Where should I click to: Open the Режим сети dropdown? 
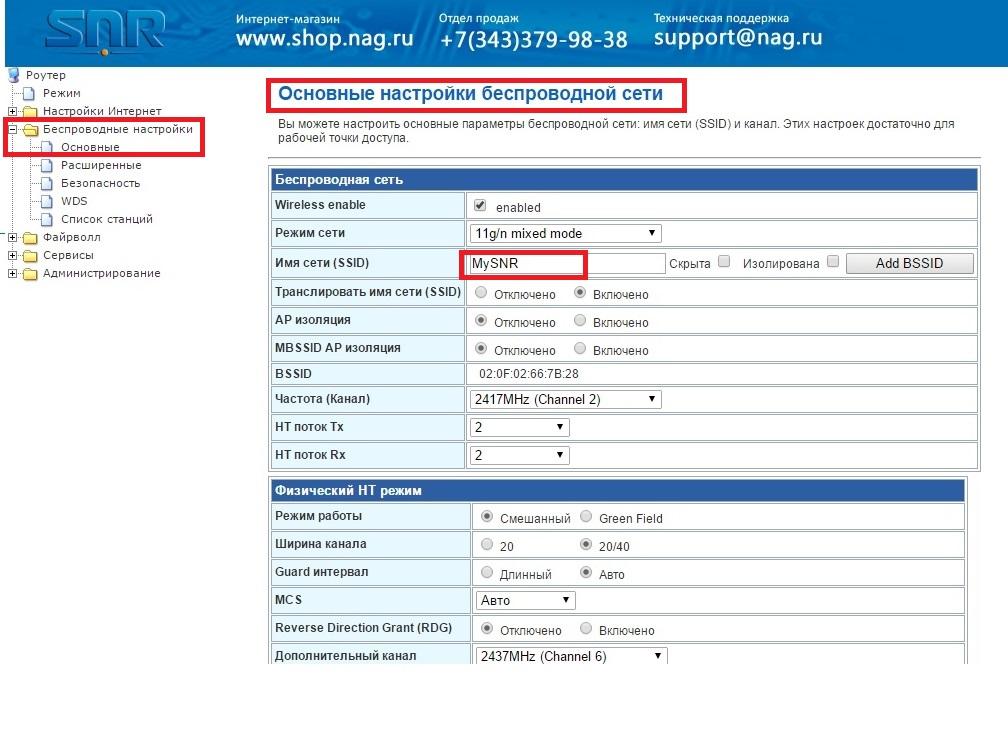pos(565,233)
